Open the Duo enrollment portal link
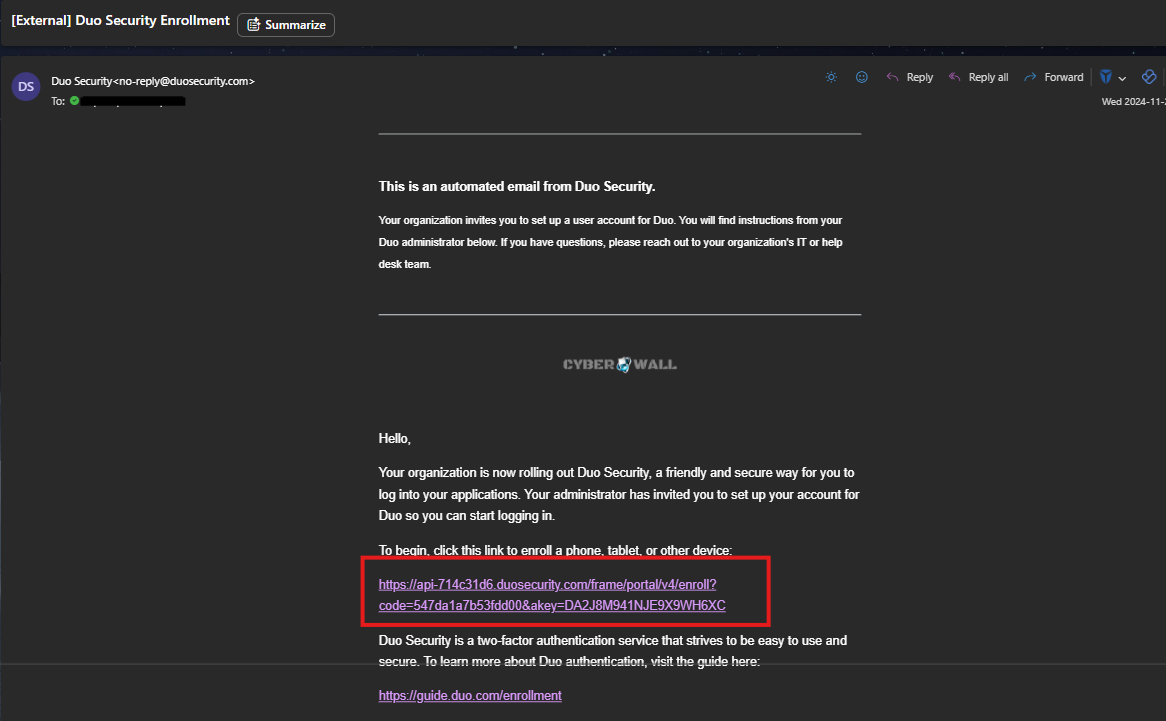The image size is (1166, 721). (552, 595)
